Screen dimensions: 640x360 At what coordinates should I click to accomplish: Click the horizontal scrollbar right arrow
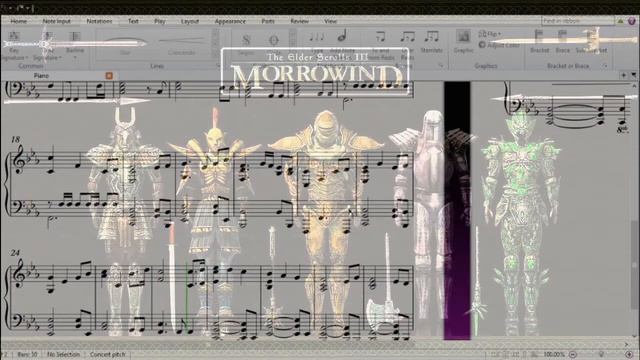click(627, 345)
